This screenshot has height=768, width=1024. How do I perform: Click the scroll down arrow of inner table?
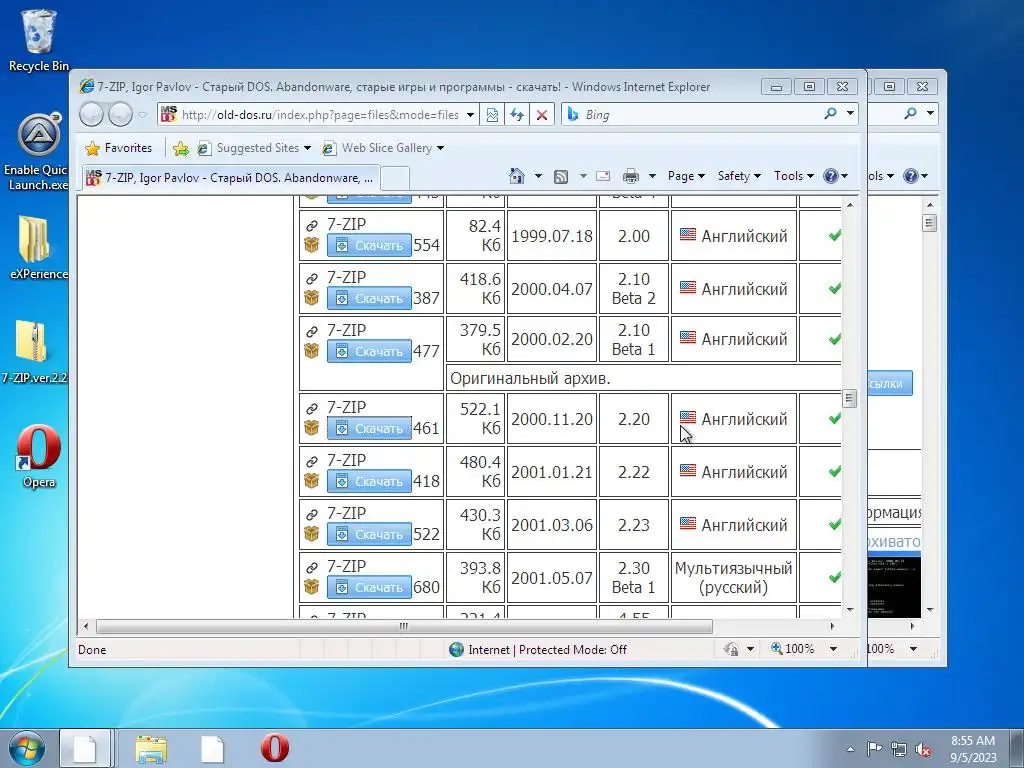pyautogui.click(x=850, y=609)
